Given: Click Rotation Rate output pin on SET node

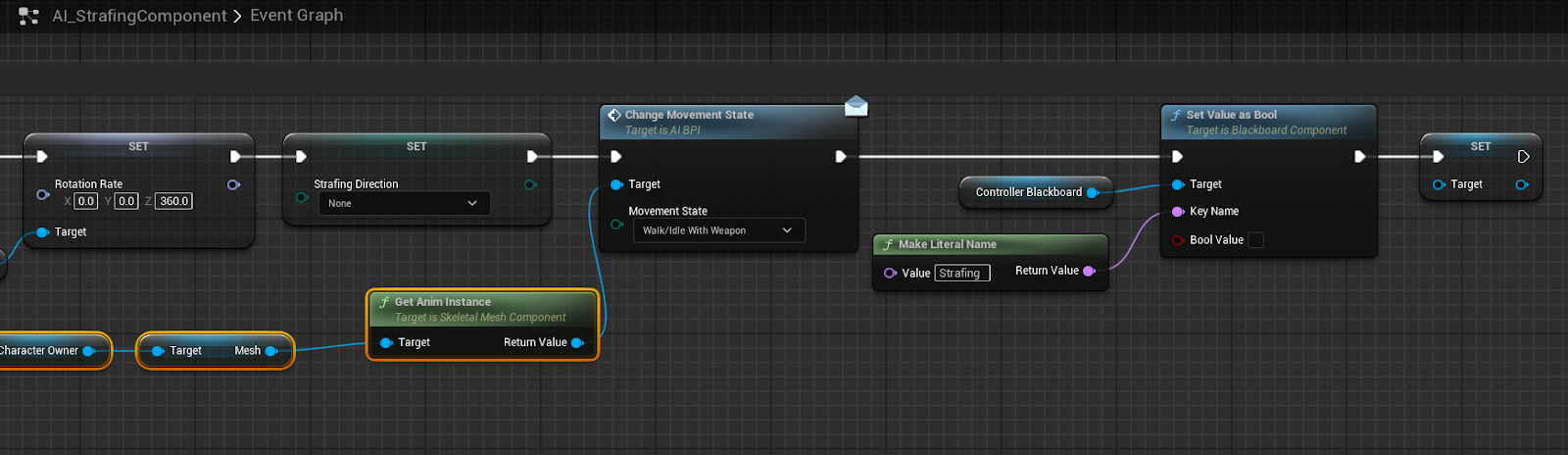Looking at the screenshot, I should click(x=233, y=184).
